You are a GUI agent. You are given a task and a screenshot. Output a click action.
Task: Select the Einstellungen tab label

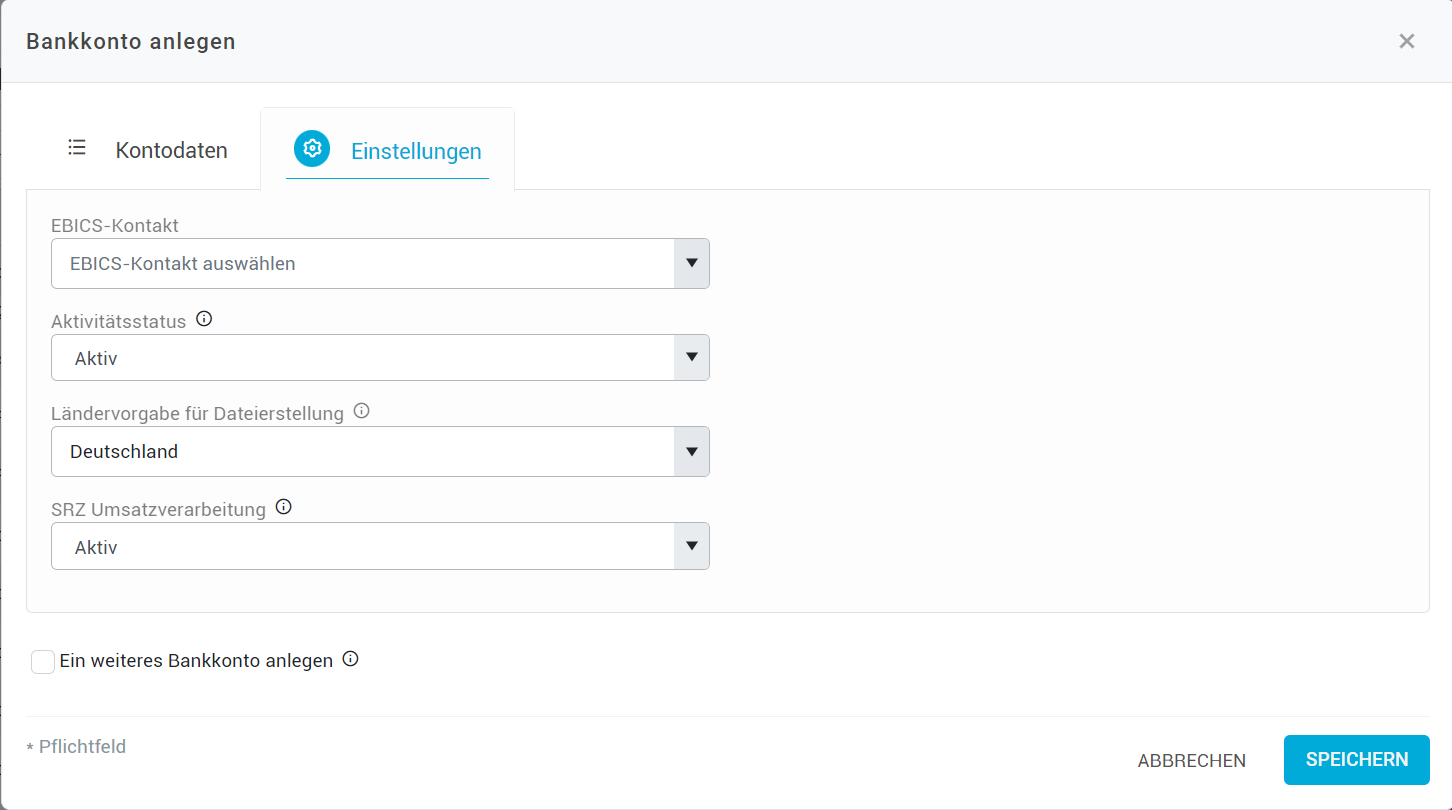pyautogui.click(x=416, y=152)
